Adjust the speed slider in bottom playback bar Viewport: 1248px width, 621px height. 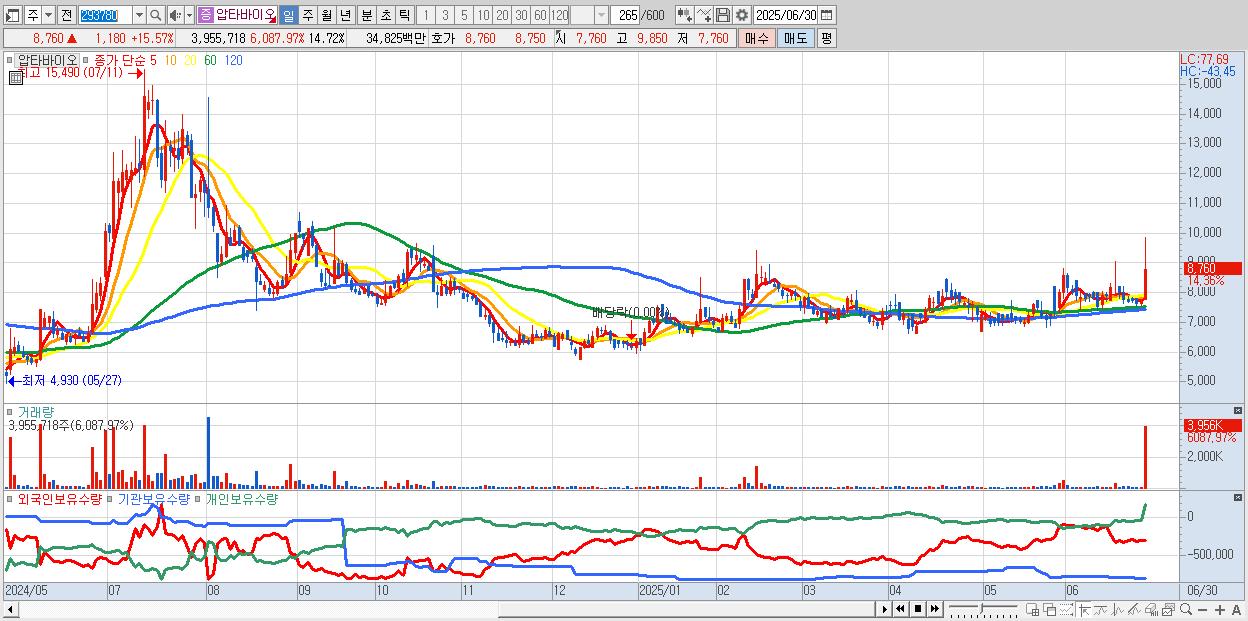coord(983,609)
